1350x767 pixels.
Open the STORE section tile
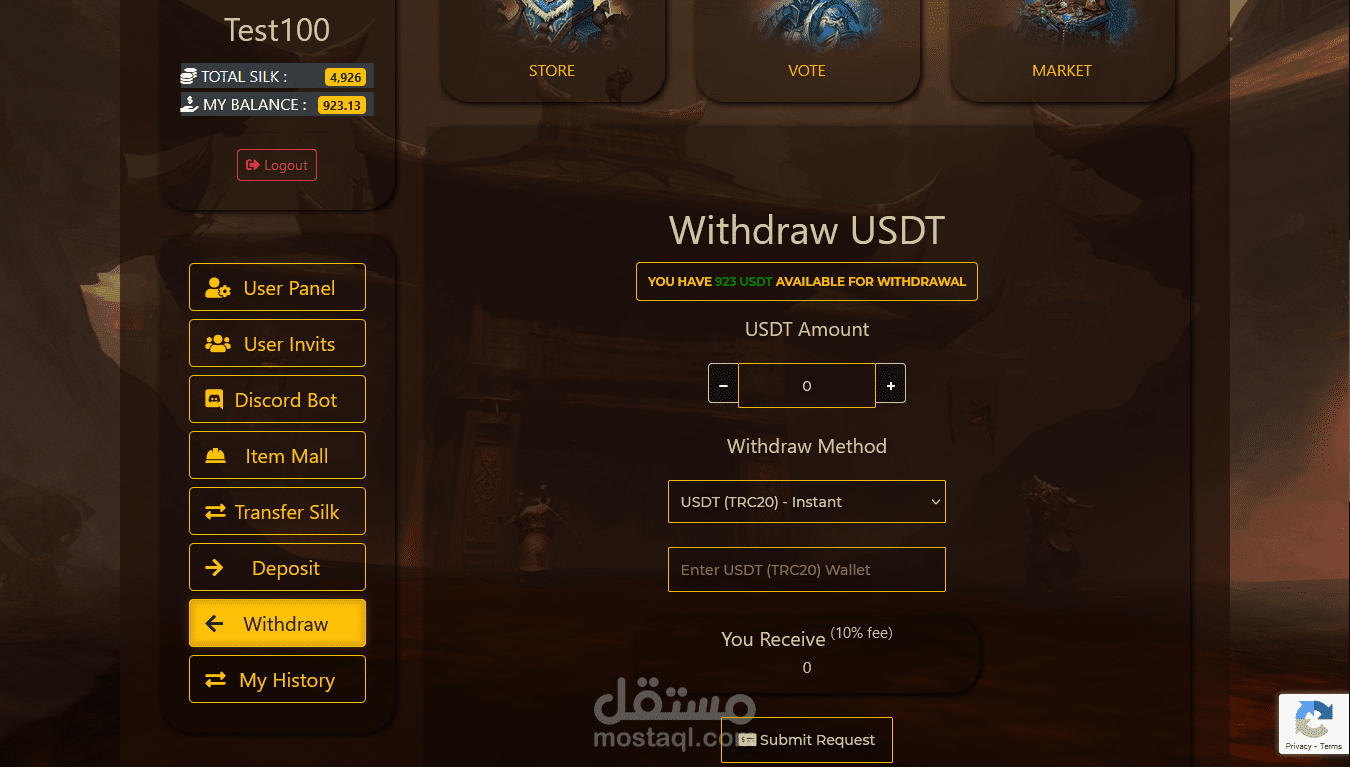[552, 50]
